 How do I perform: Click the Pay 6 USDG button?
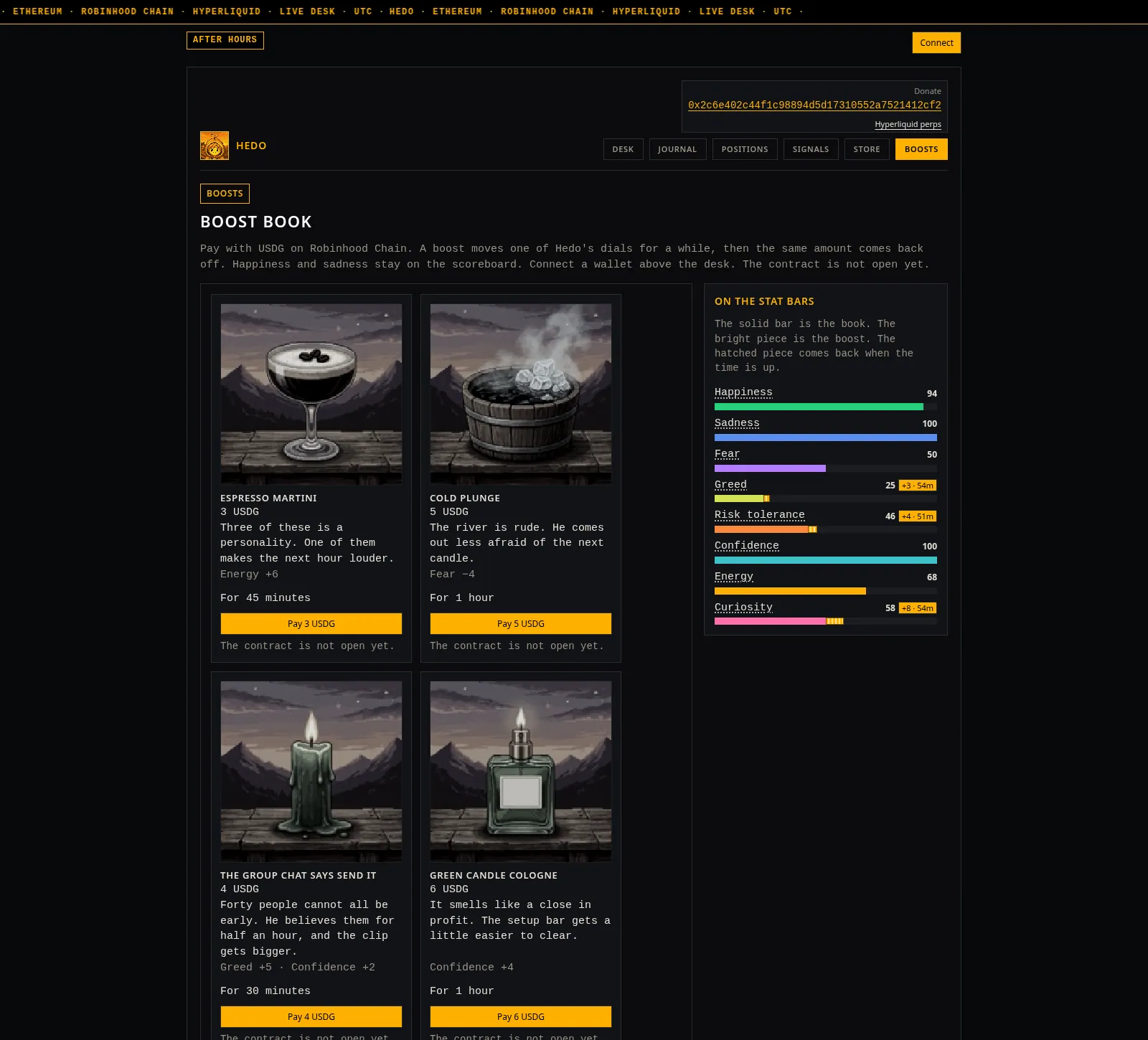coord(521,1016)
